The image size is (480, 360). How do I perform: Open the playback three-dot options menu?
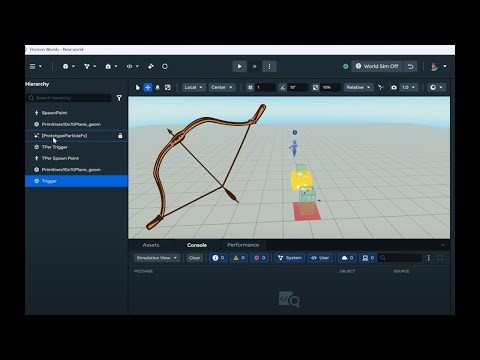click(269, 66)
